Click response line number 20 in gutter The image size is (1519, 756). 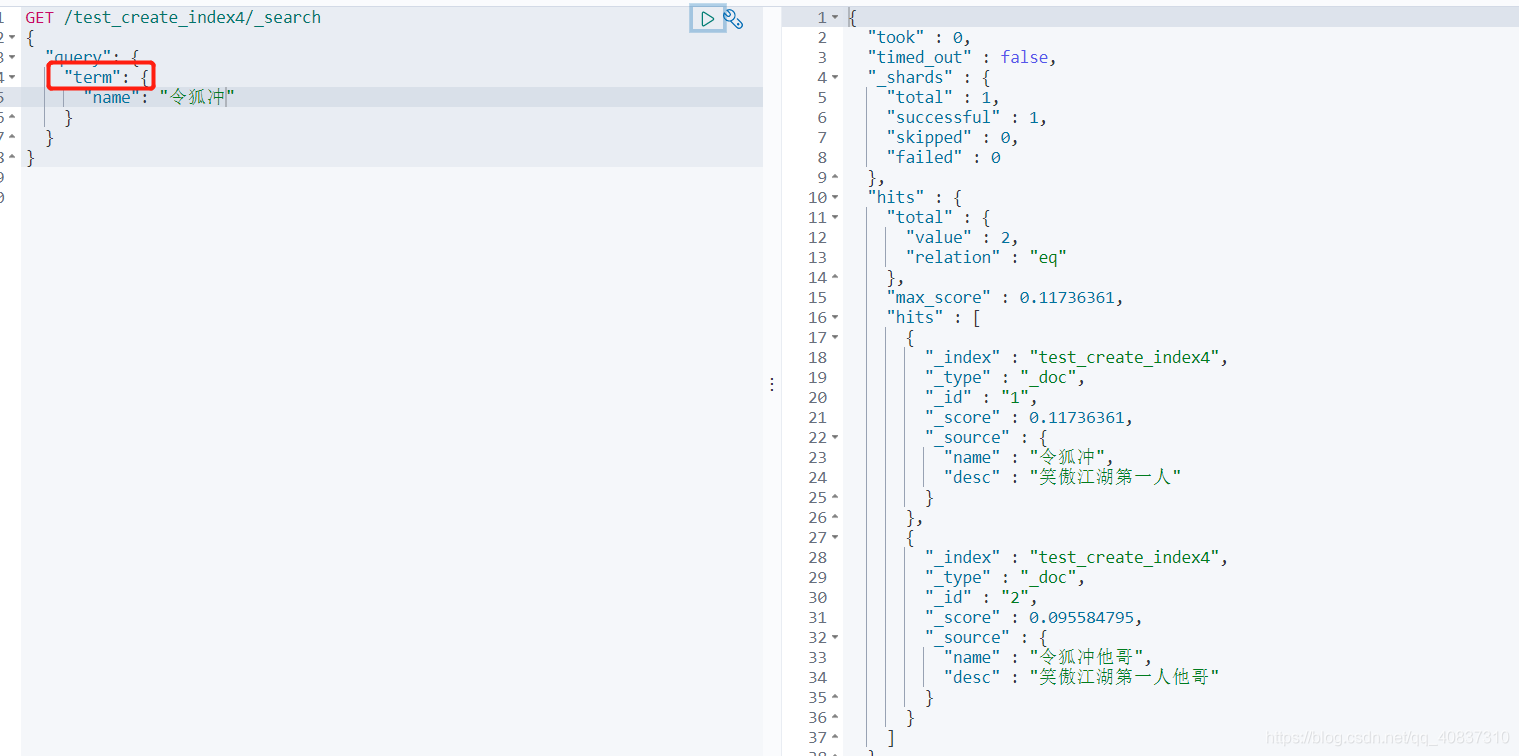coord(817,397)
